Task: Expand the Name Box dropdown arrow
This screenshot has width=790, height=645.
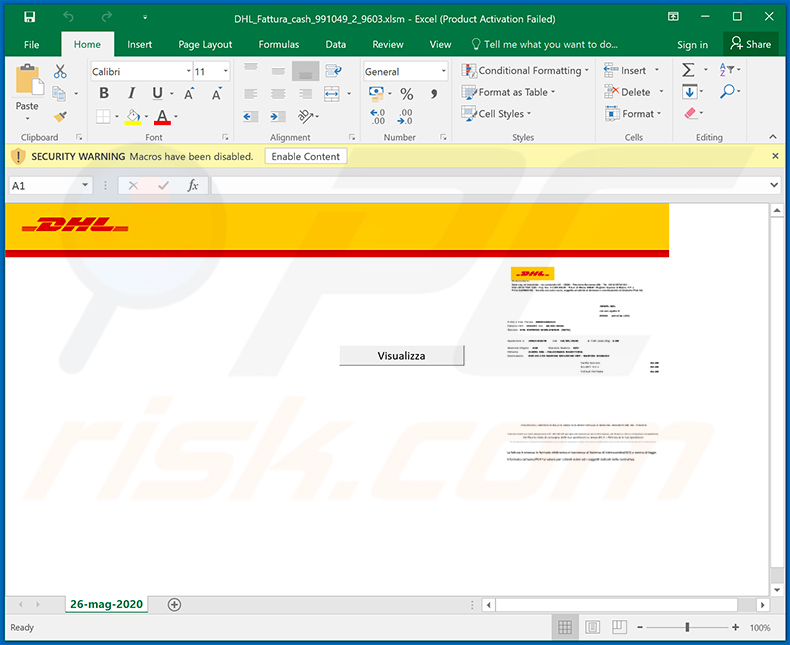Action: pos(85,185)
